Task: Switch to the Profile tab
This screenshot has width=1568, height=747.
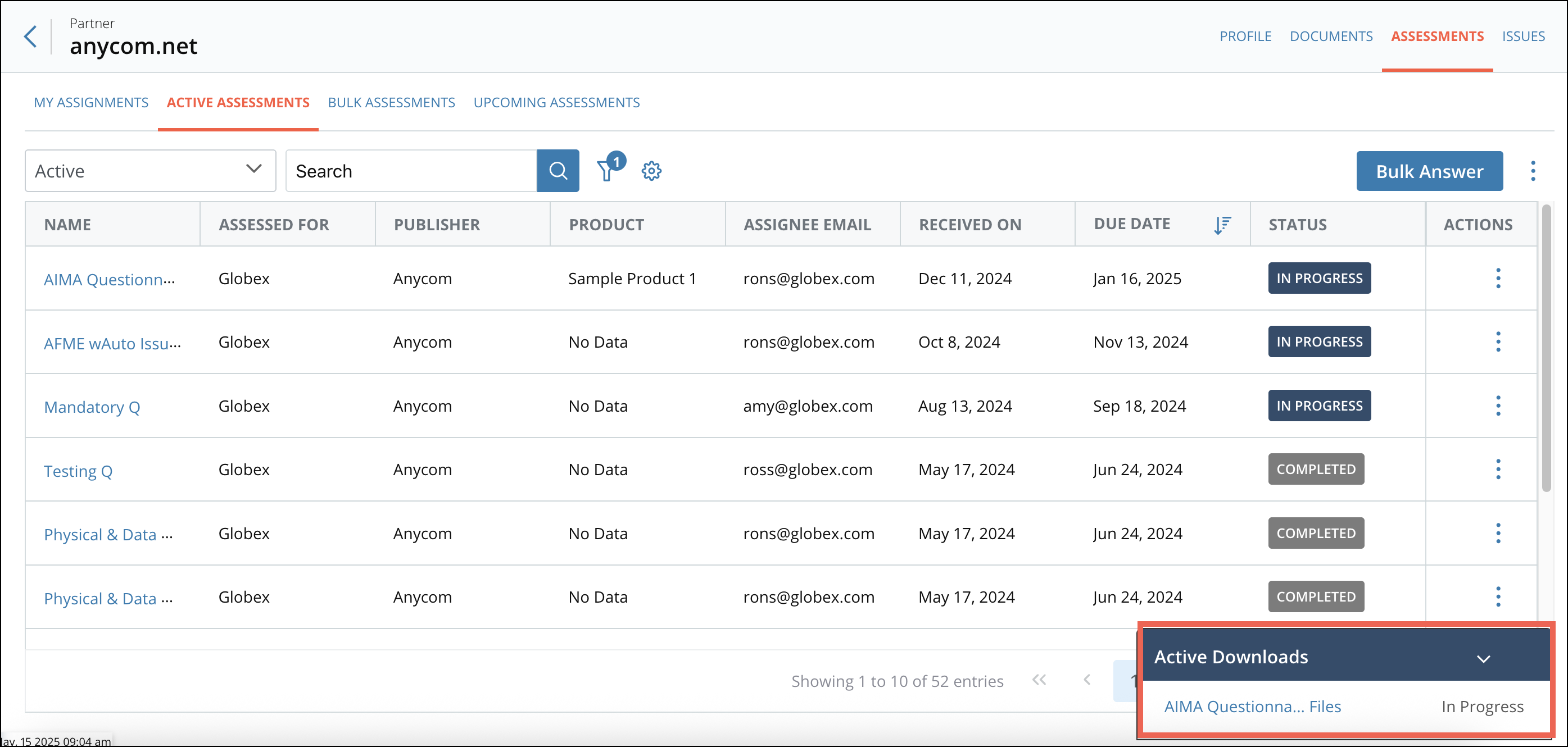Action: (x=1245, y=36)
